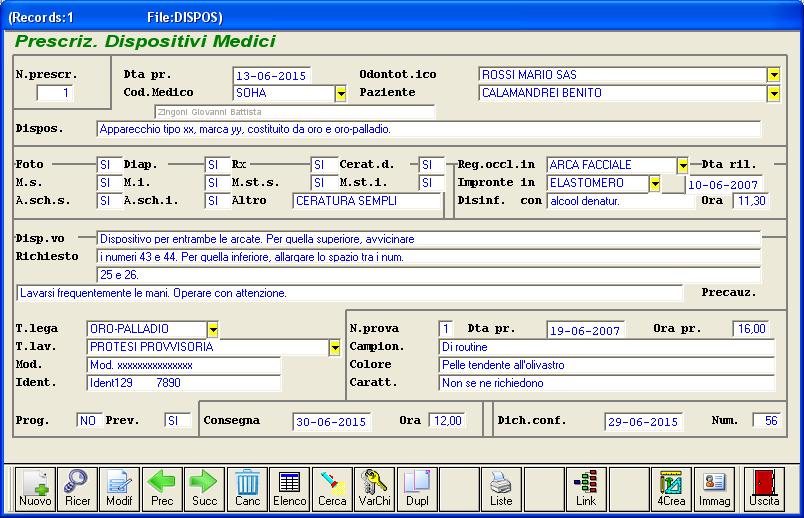Image resolution: width=804 pixels, height=518 pixels.
Task: Expand the Cod.Medico SOHA dropdown
Action: click(x=340, y=93)
